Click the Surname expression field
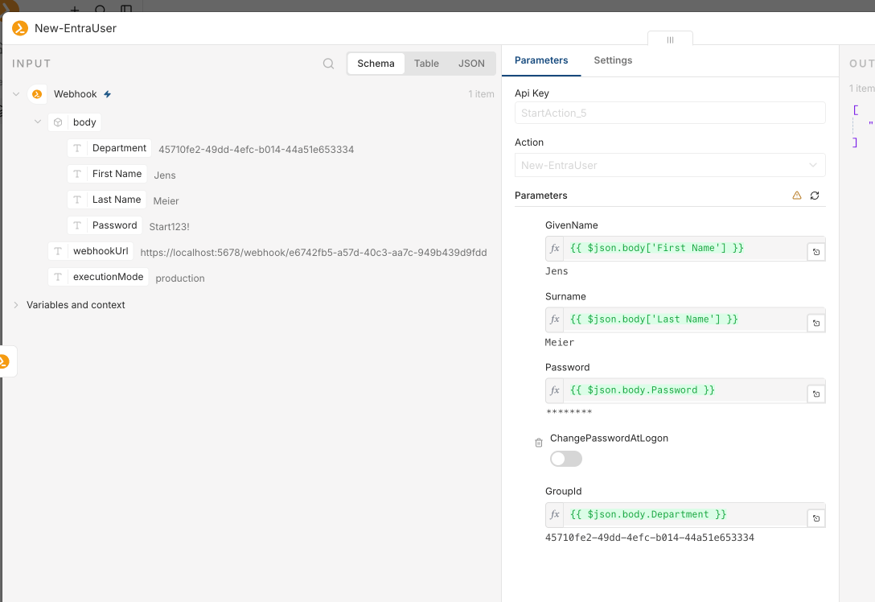This screenshot has width=875, height=602. (685, 319)
